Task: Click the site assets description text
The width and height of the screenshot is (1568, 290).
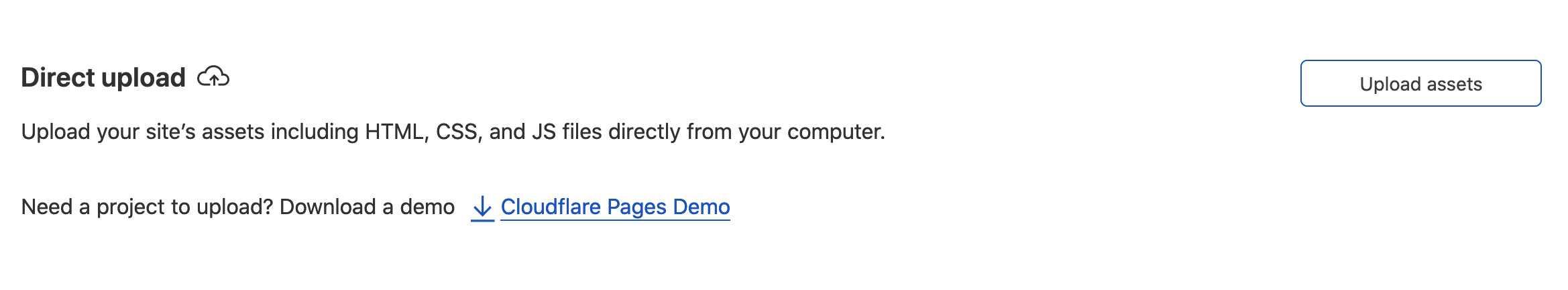Action: coord(453,132)
